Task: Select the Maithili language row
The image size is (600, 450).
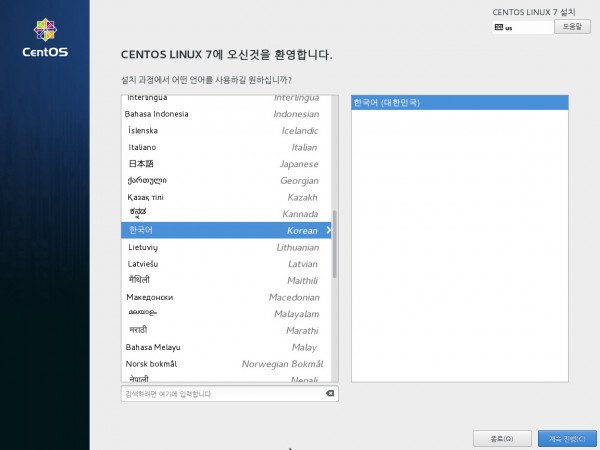Action: click(x=226, y=280)
